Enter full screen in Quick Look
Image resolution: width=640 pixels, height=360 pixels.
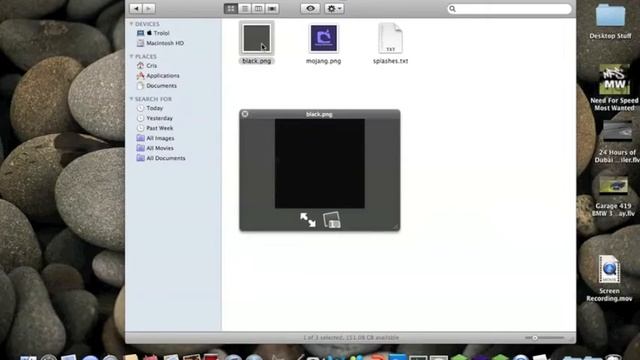click(x=308, y=220)
